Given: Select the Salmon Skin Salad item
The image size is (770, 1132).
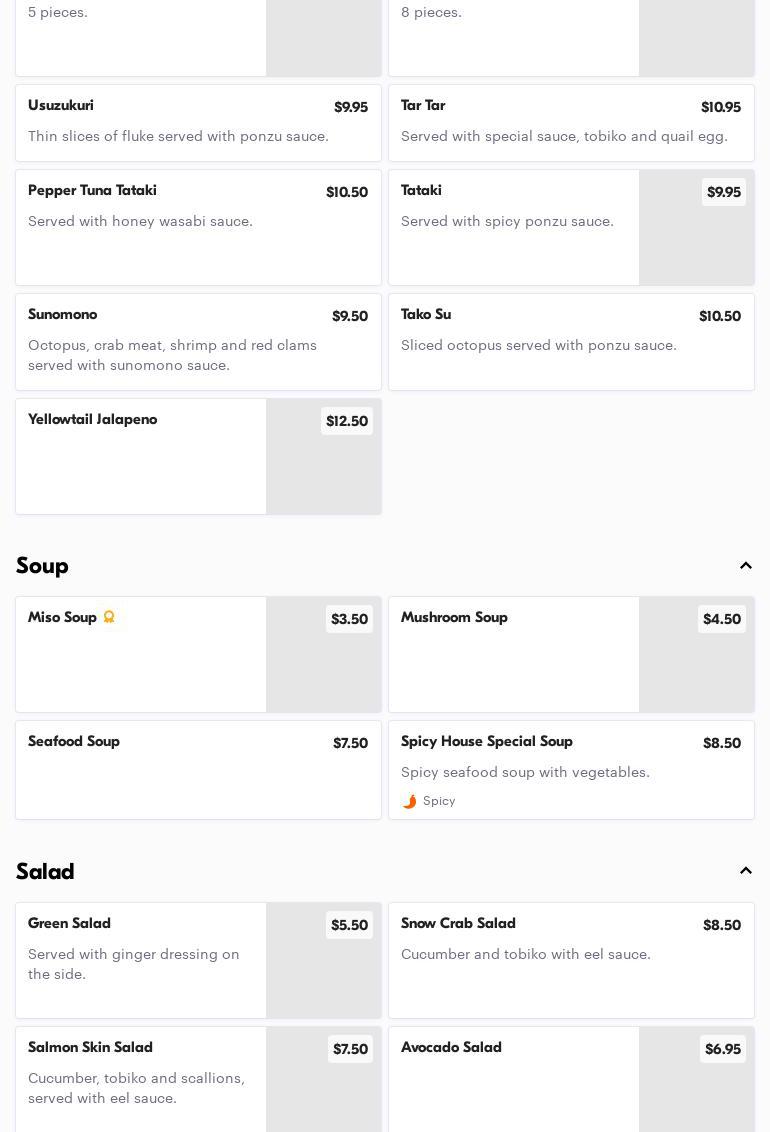Looking at the screenshot, I should 198,1079.
